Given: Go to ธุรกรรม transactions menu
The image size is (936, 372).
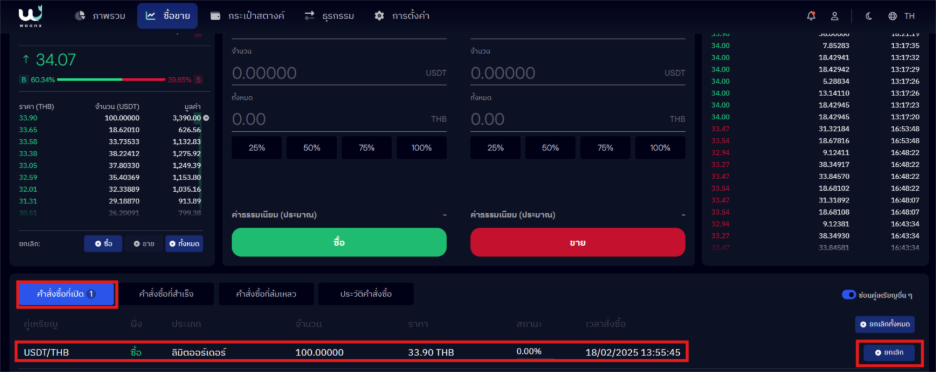Looking at the screenshot, I should point(329,16).
